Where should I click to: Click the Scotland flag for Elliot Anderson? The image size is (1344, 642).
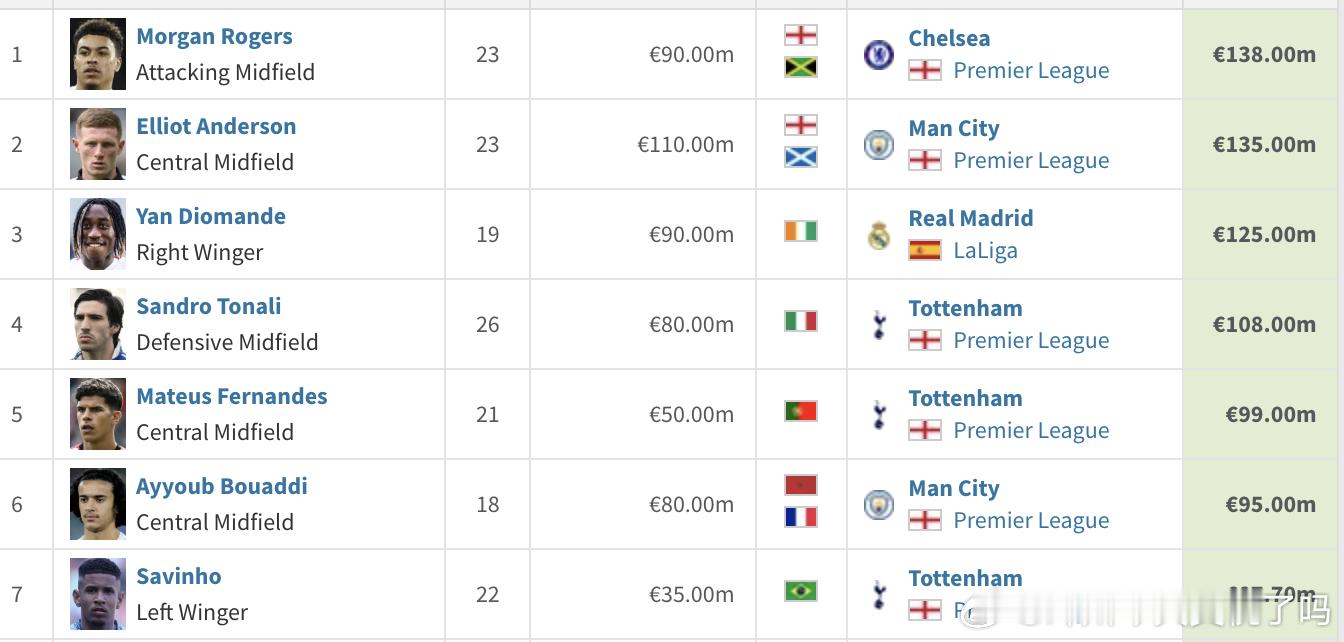(801, 157)
